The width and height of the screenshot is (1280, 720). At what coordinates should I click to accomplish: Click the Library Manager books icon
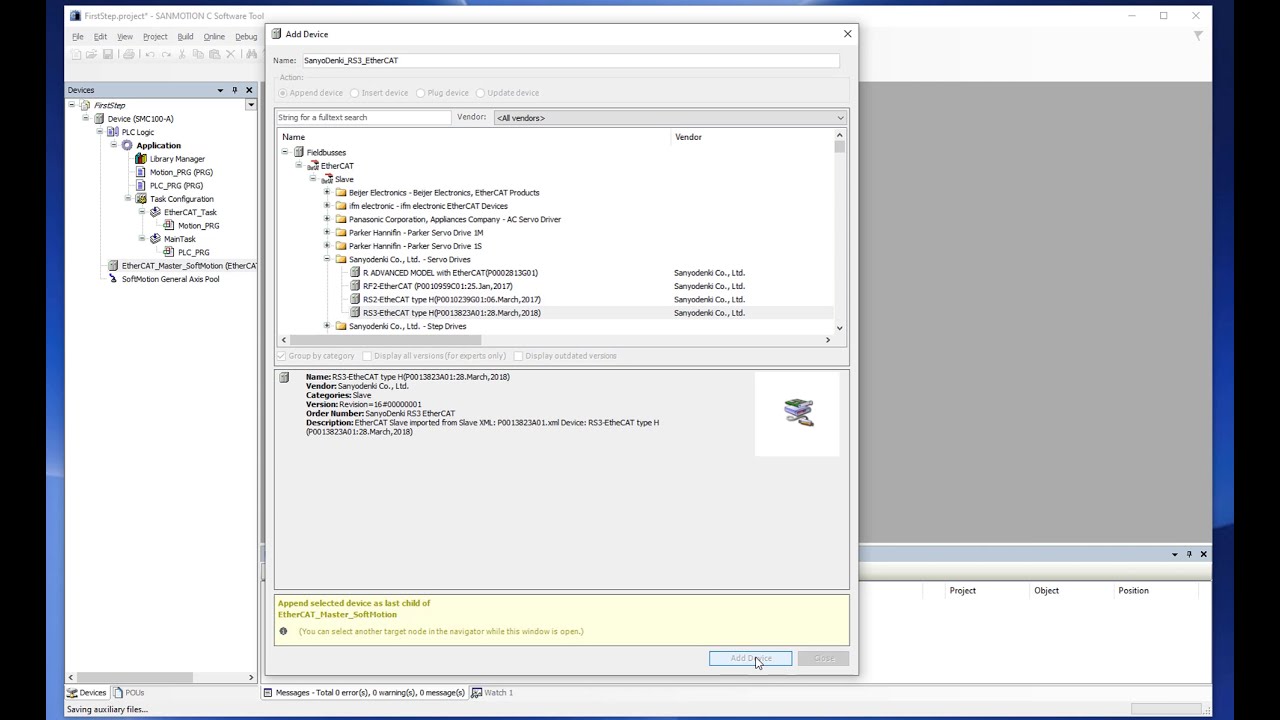(x=141, y=158)
